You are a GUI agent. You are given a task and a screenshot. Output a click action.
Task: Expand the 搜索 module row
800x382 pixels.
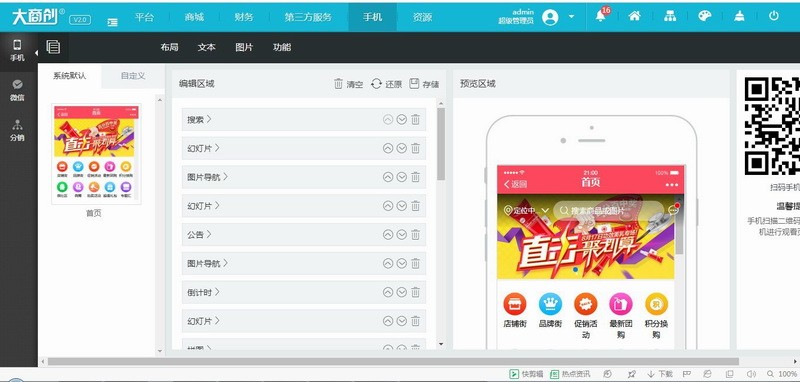click(304, 119)
